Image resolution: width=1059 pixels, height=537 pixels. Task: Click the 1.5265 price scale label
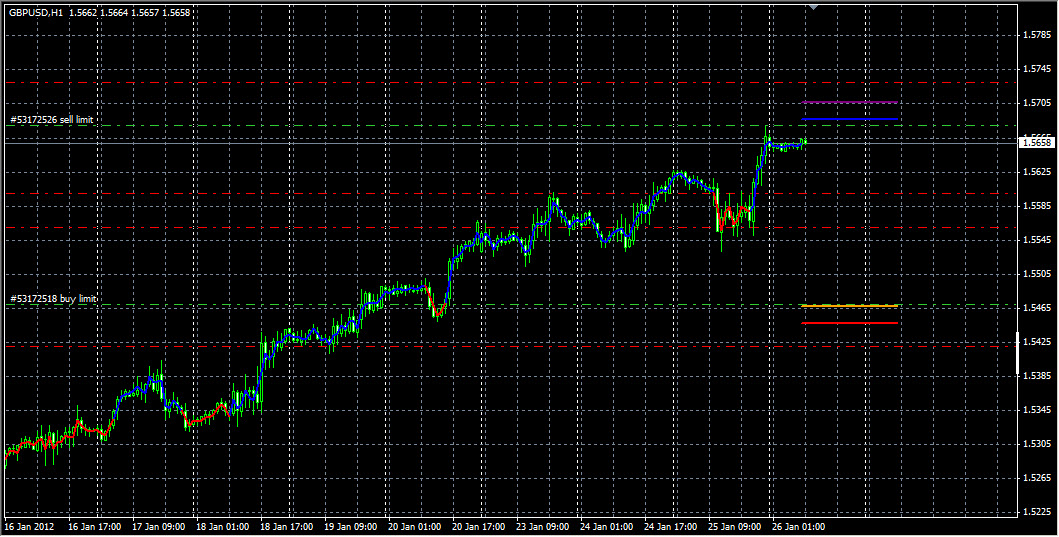(1037, 478)
